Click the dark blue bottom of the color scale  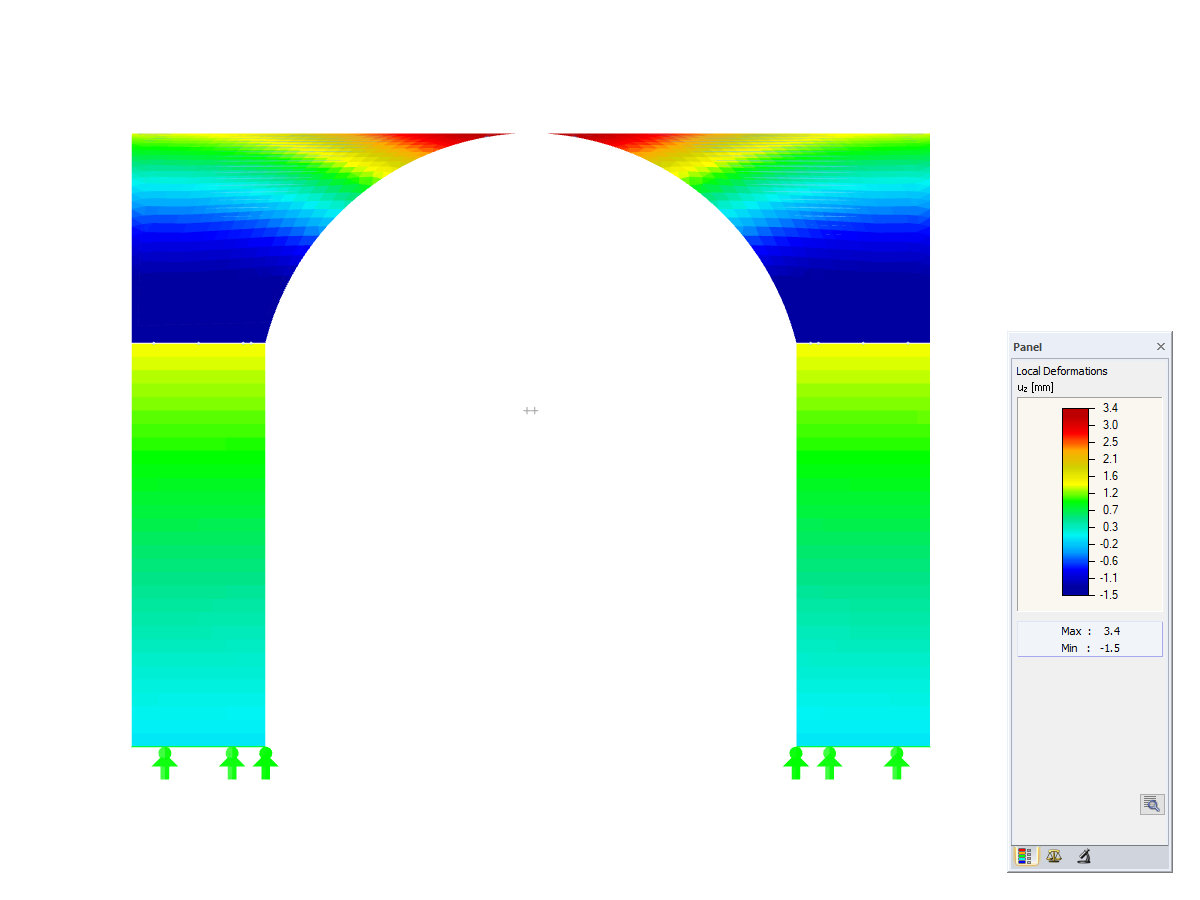[x=1076, y=588]
